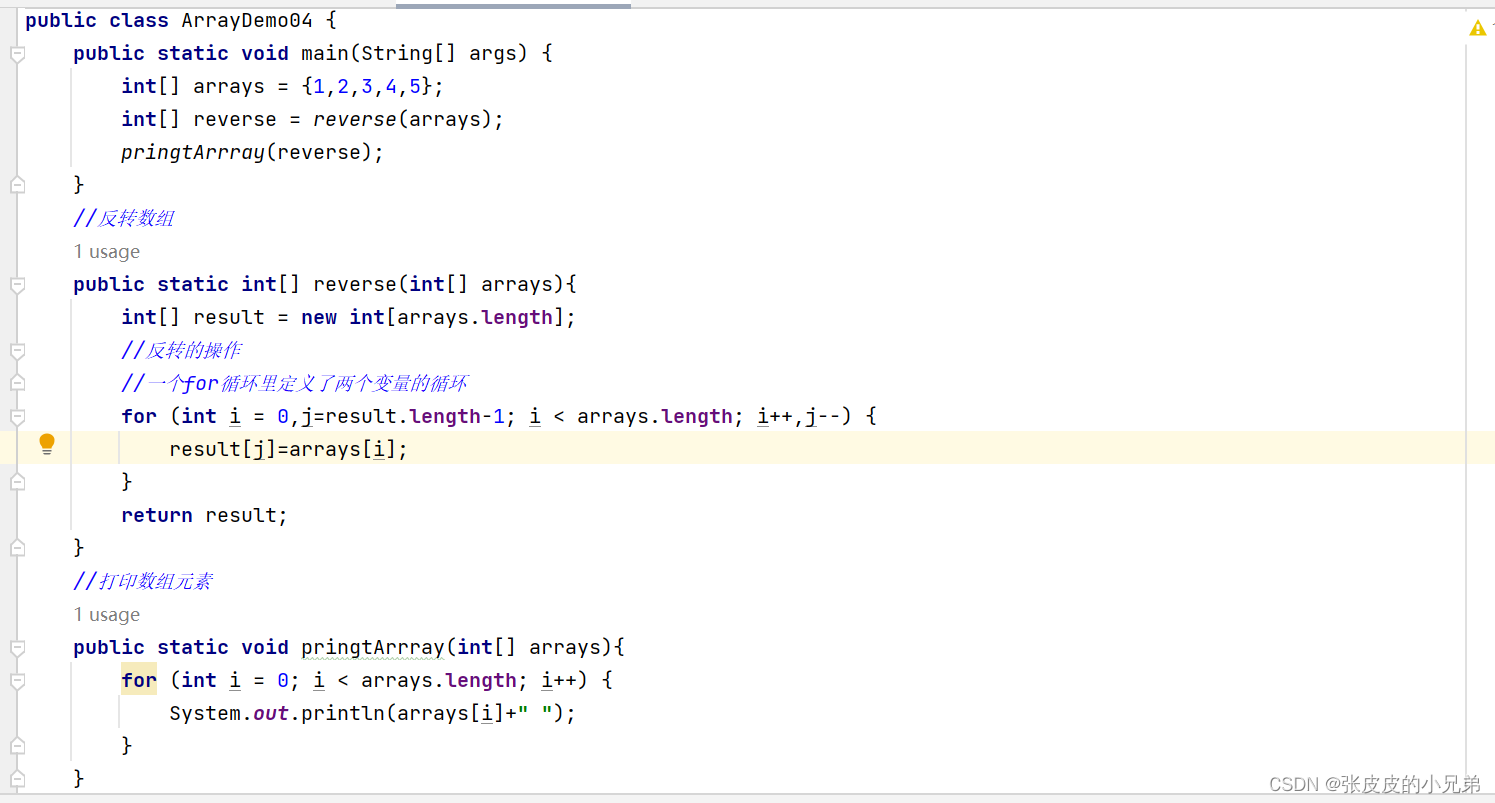1495x803 pixels.
Task: Click 'main' in method declaration
Action: click(x=325, y=54)
